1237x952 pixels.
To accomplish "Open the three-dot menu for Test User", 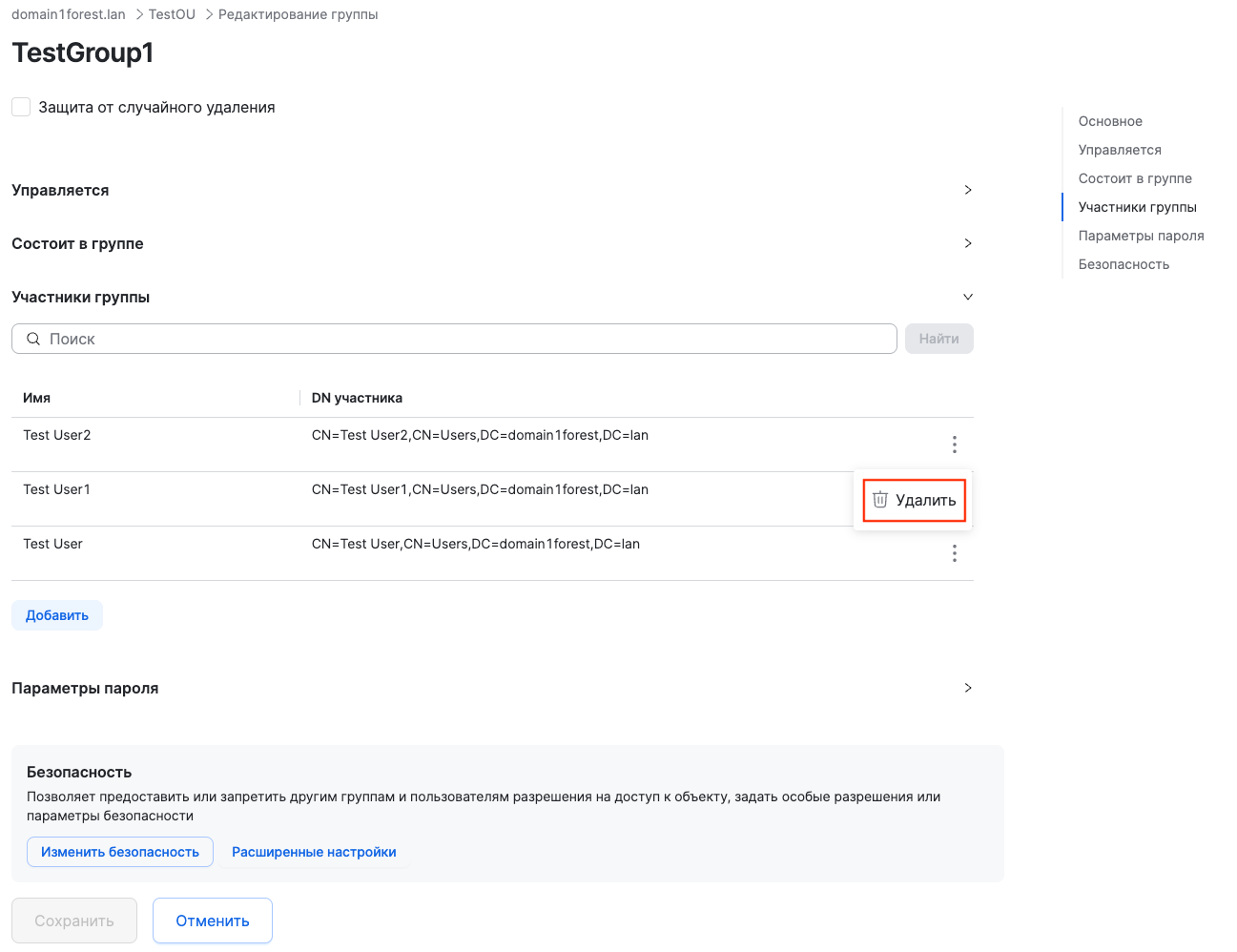I will (954, 553).
